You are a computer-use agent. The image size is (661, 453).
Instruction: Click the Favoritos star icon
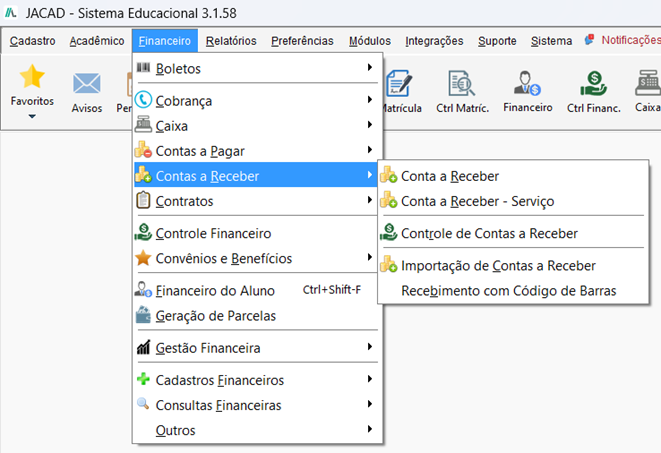point(32,76)
